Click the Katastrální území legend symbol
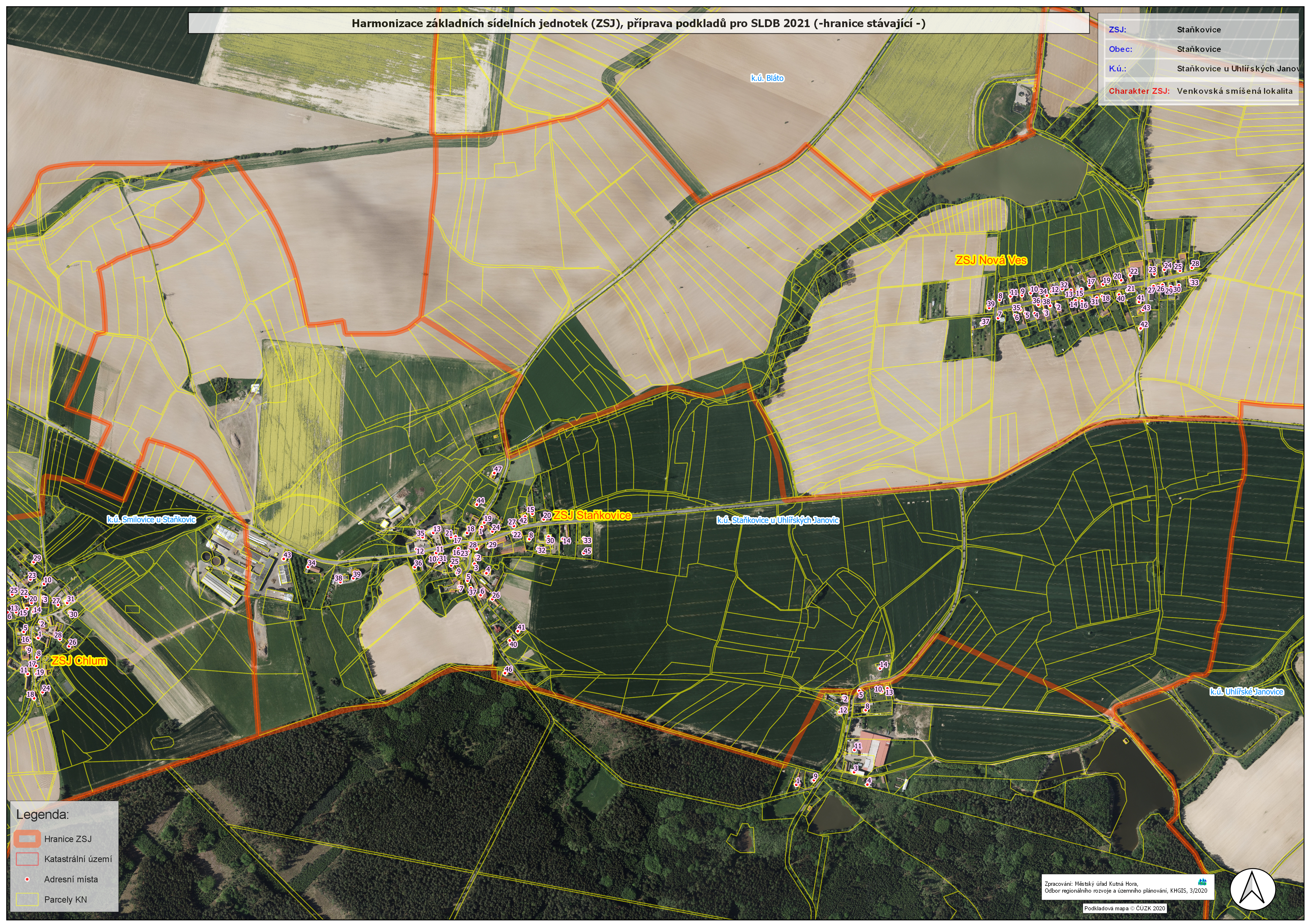This screenshot has height=924, width=1307. click(x=27, y=859)
